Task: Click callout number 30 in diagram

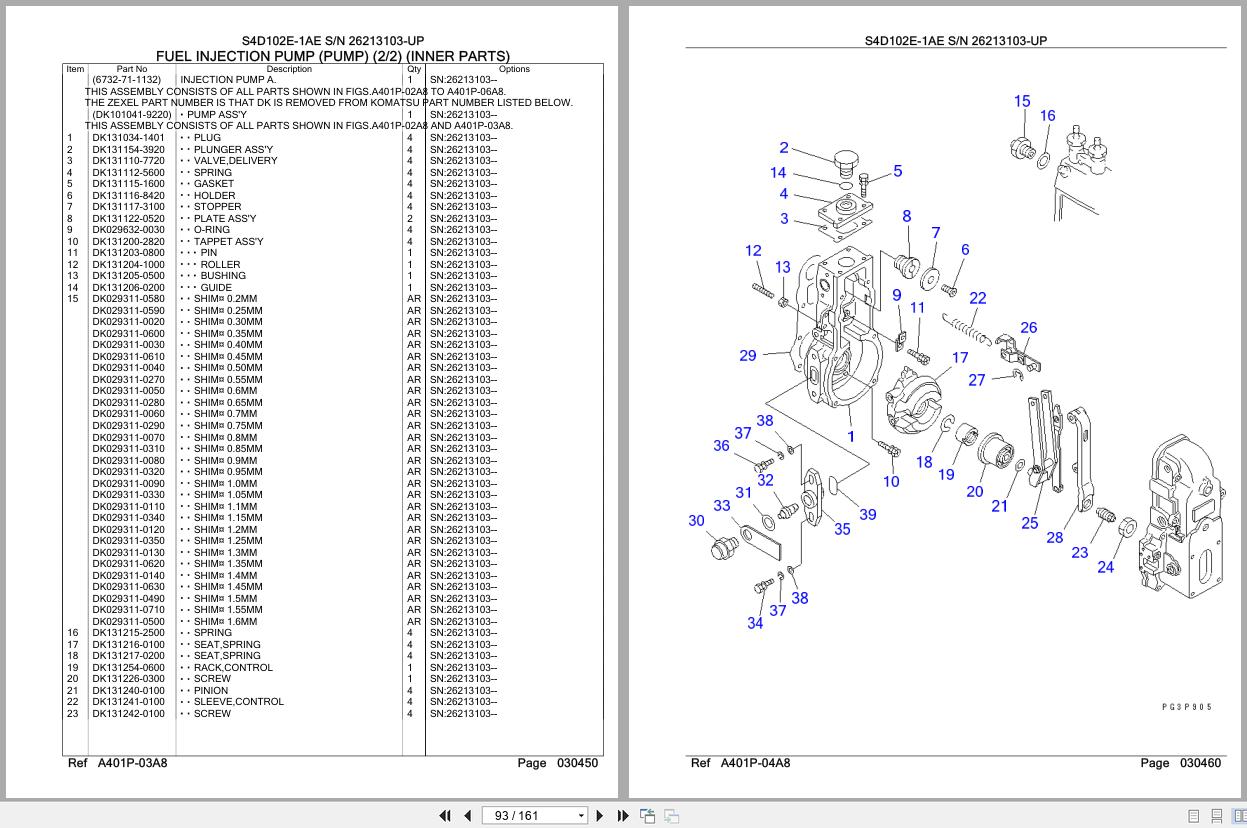Action: pyautogui.click(x=697, y=520)
